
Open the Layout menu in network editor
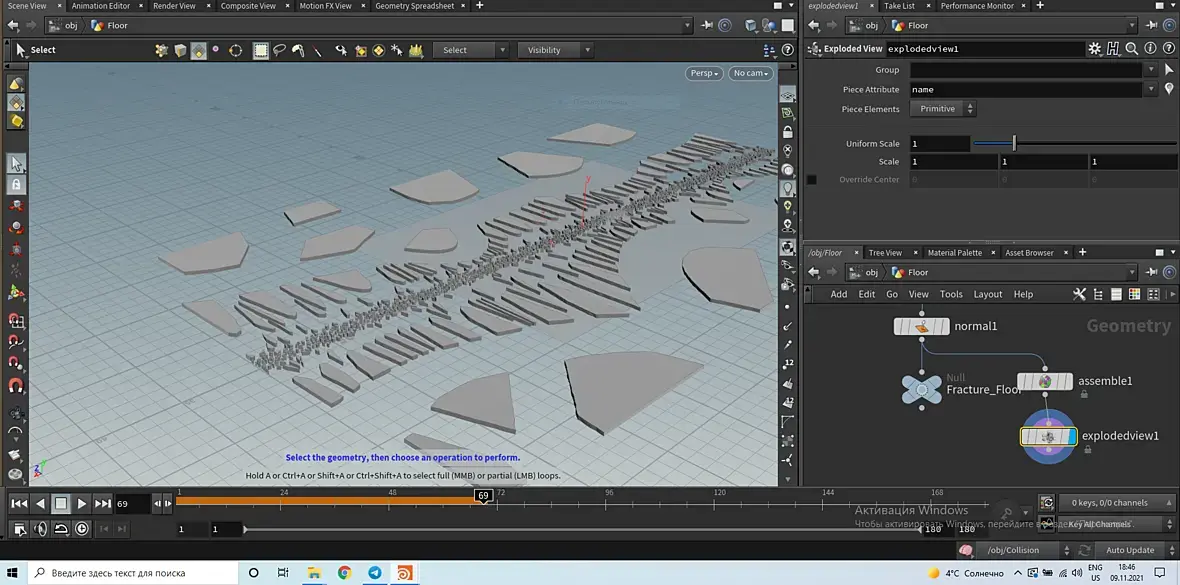pos(987,294)
